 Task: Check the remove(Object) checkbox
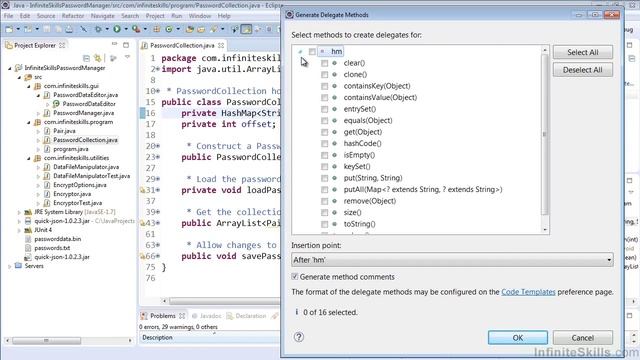pyautogui.click(x=324, y=201)
